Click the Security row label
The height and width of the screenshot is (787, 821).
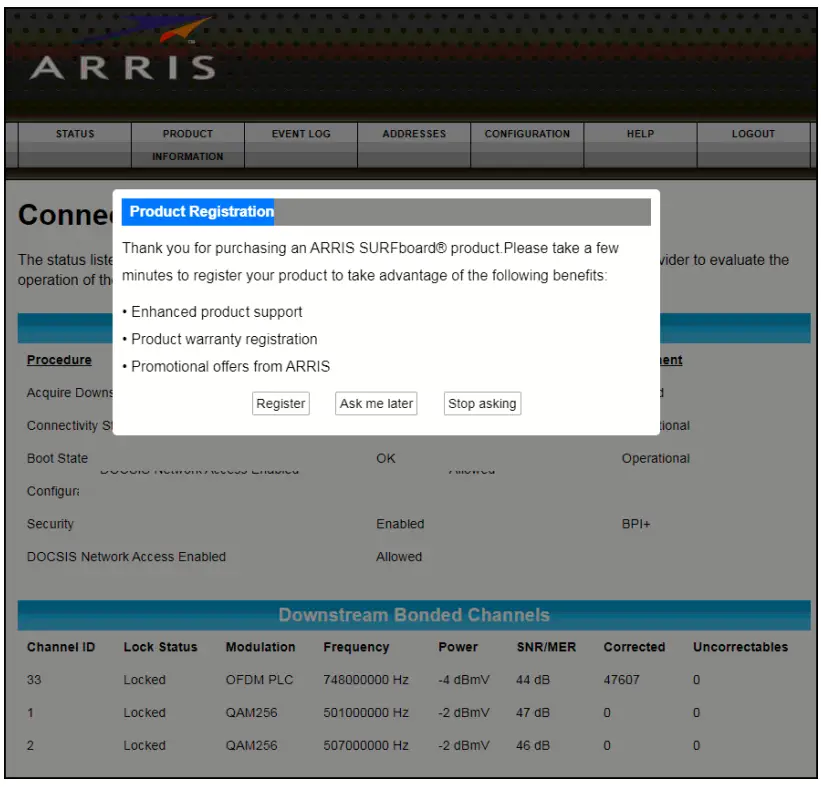(50, 524)
